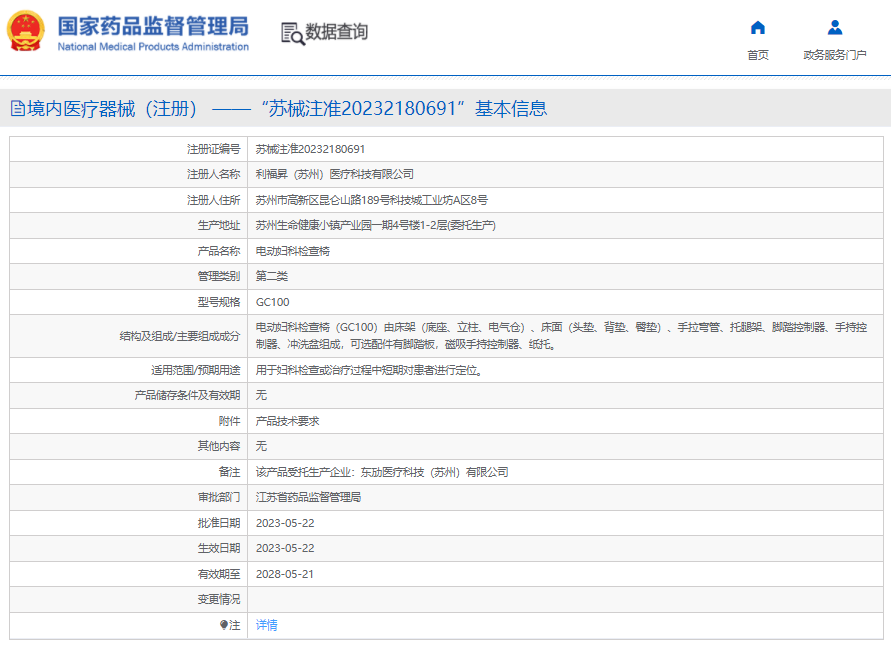Click the 产品名称 label
Image resolution: width=891 pixels, height=645 pixels.
coord(219,251)
